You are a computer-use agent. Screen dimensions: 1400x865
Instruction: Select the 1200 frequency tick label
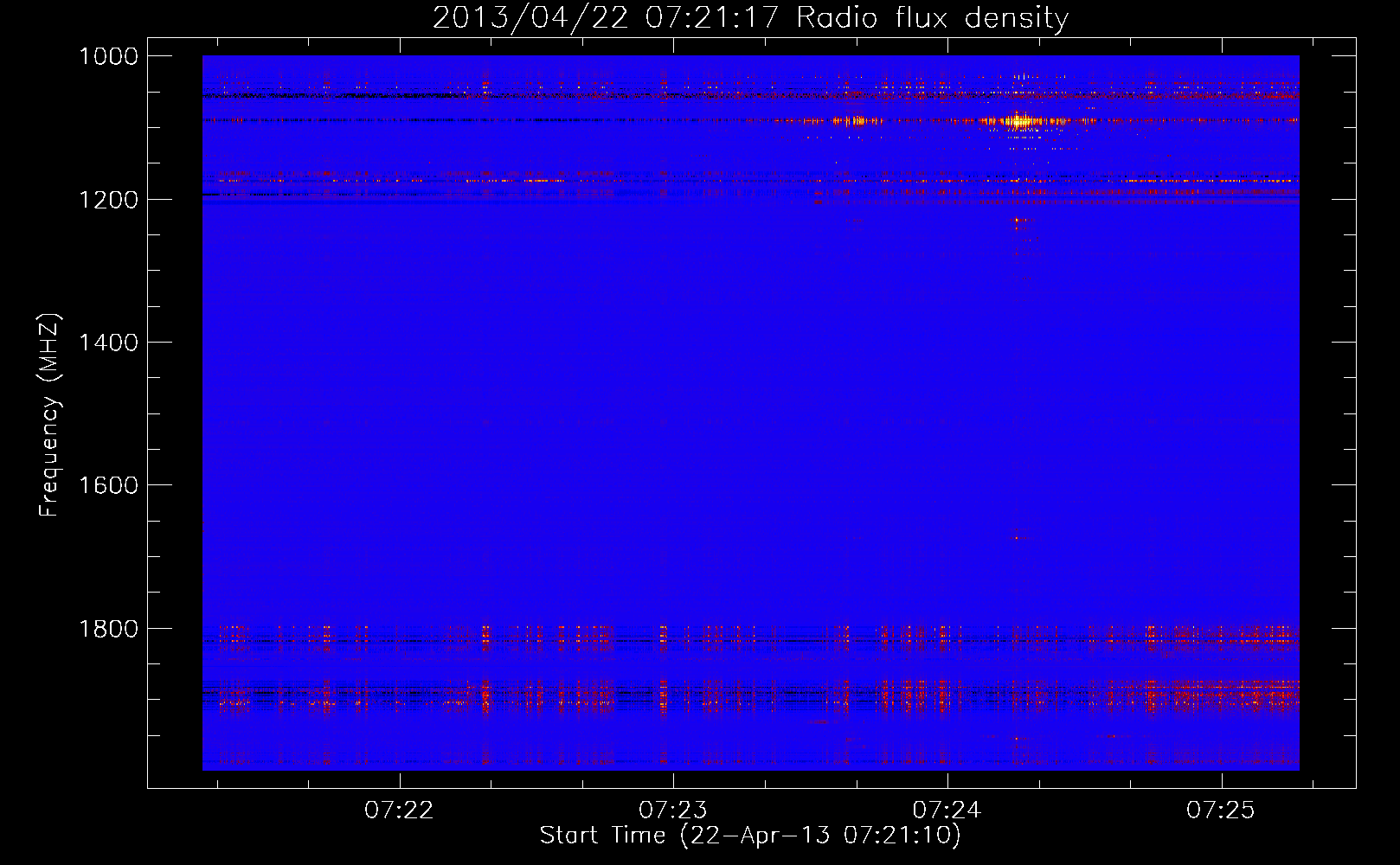point(108,200)
